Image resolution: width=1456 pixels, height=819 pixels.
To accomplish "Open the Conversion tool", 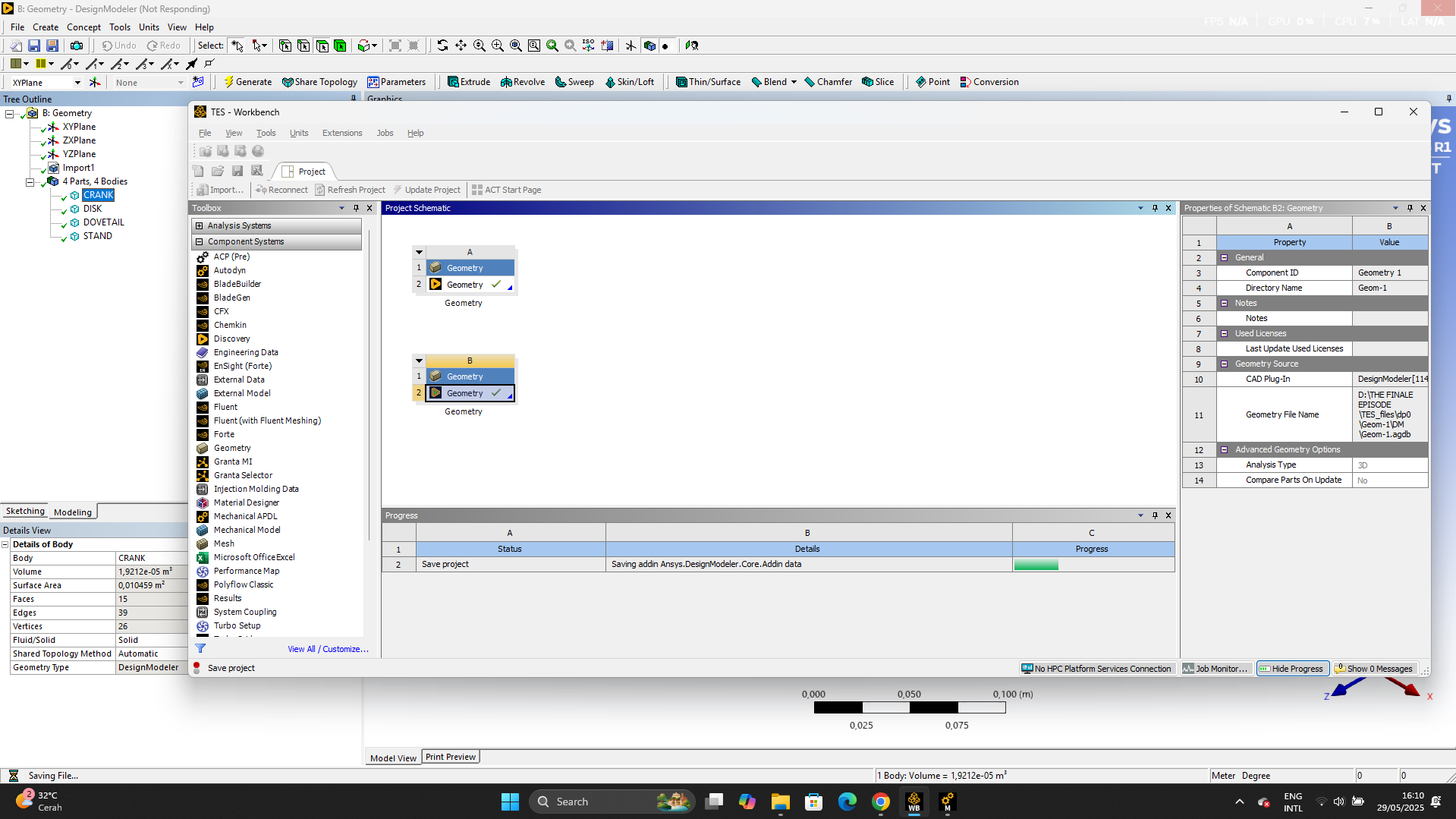I will 989,82.
